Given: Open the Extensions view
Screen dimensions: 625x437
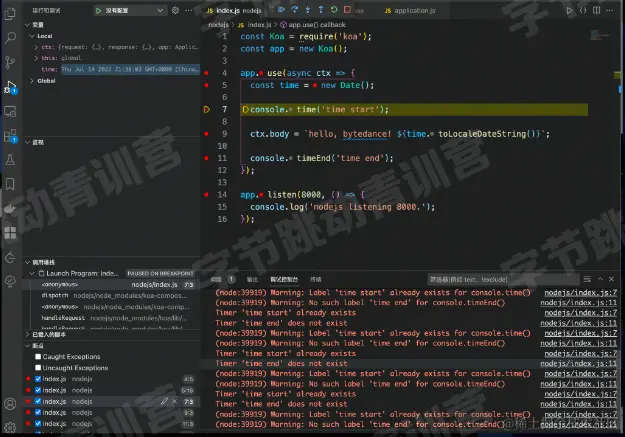Looking at the screenshot, I should 10,136.
